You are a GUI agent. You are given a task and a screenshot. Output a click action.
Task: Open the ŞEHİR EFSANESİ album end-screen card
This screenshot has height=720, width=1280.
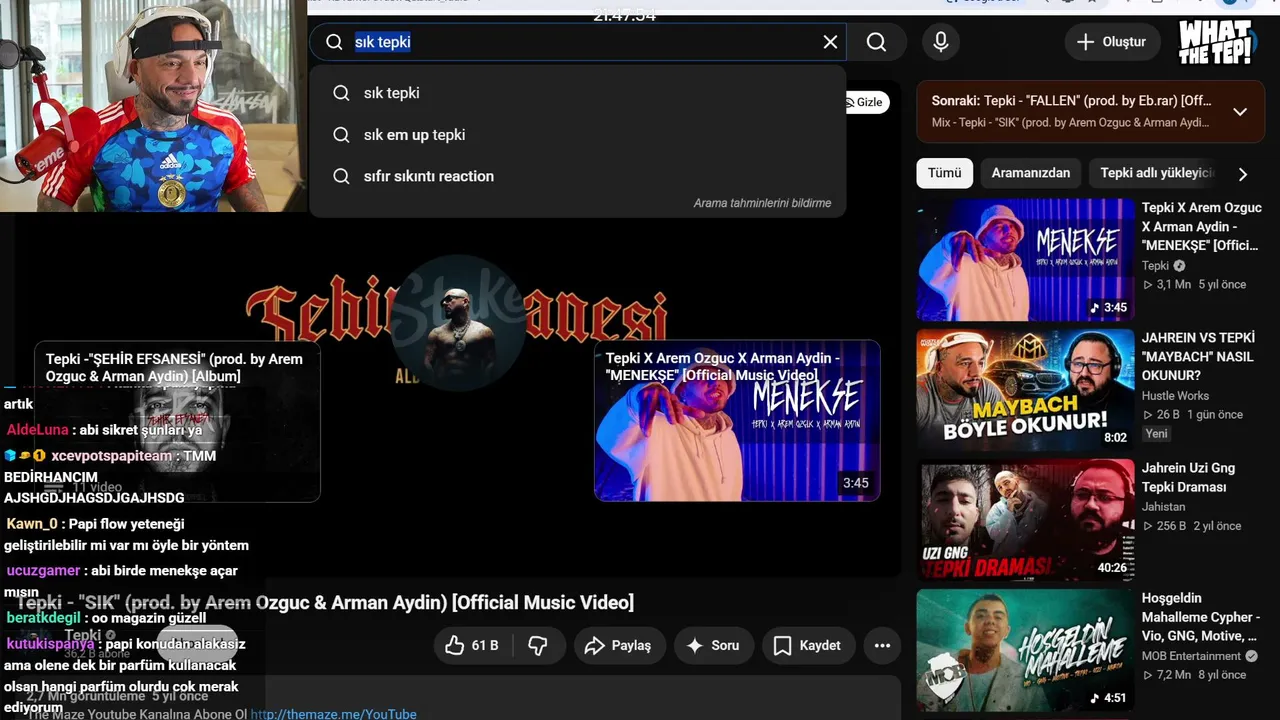177,421
